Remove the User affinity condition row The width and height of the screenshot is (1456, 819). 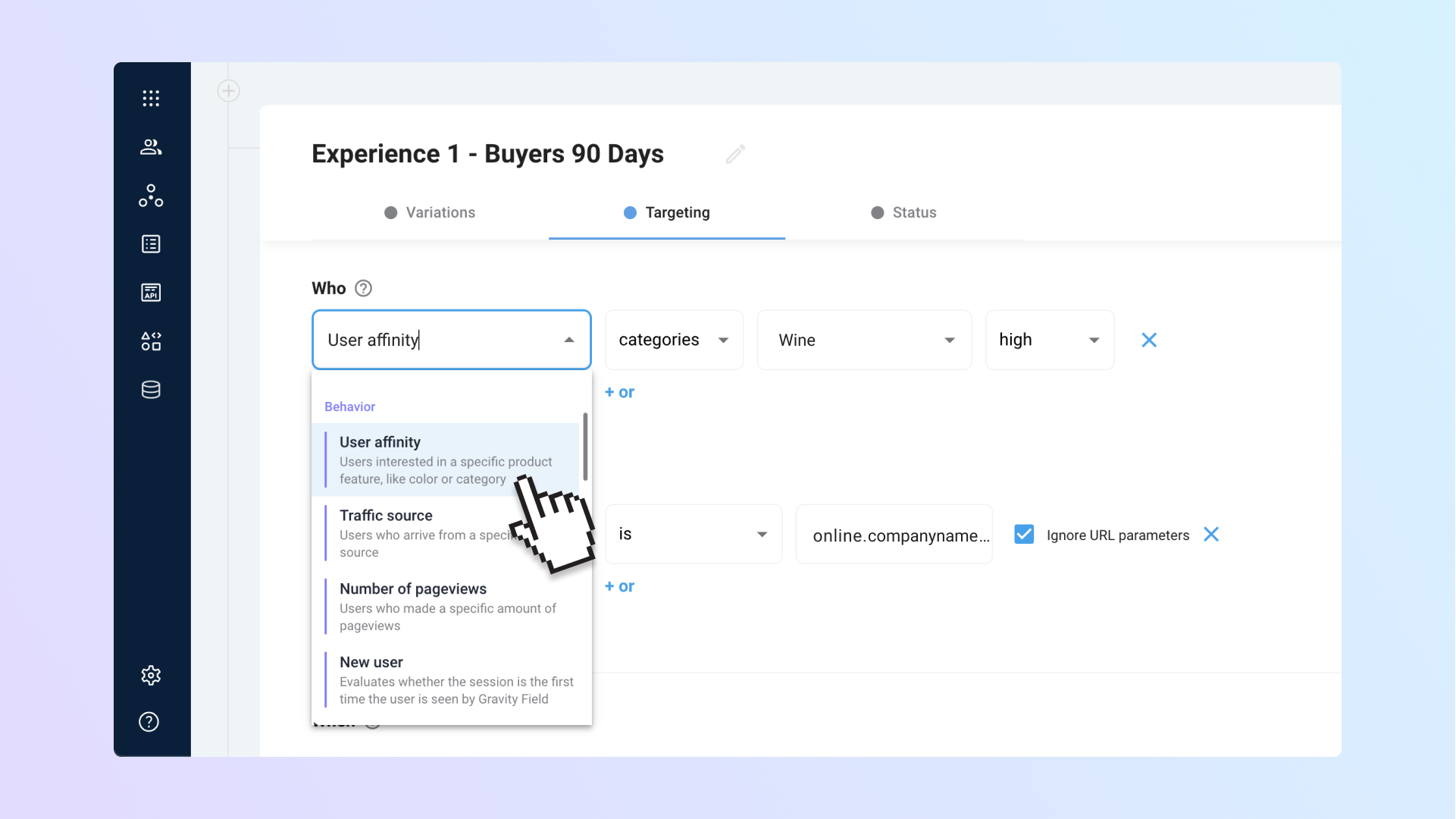click(1149, 340)
